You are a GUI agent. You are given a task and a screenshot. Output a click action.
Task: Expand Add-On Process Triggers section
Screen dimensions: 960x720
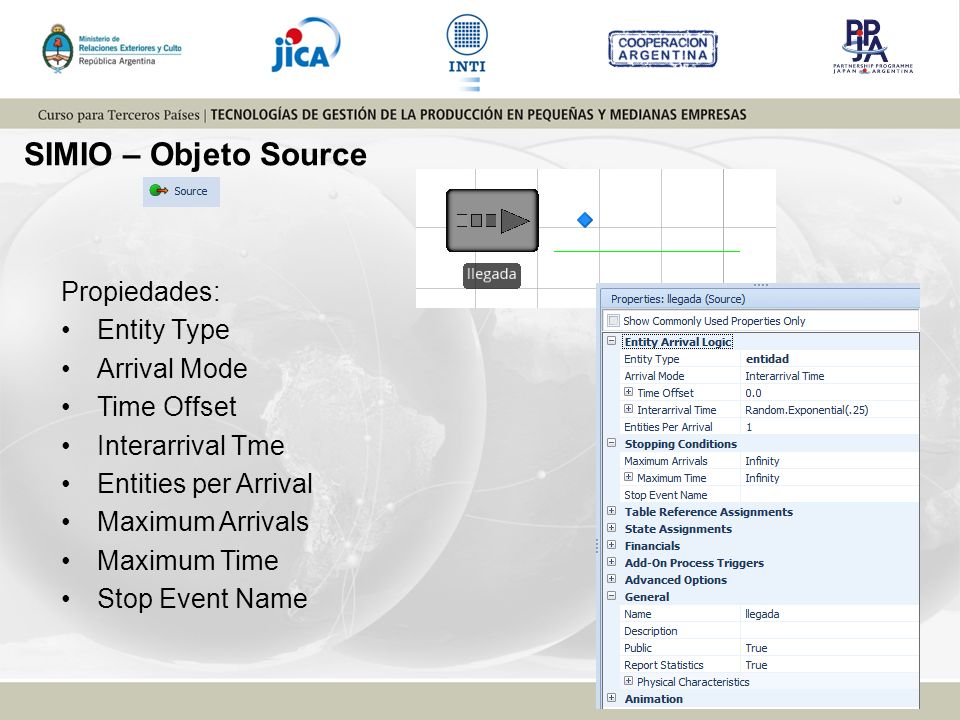[x=612, y=562]
